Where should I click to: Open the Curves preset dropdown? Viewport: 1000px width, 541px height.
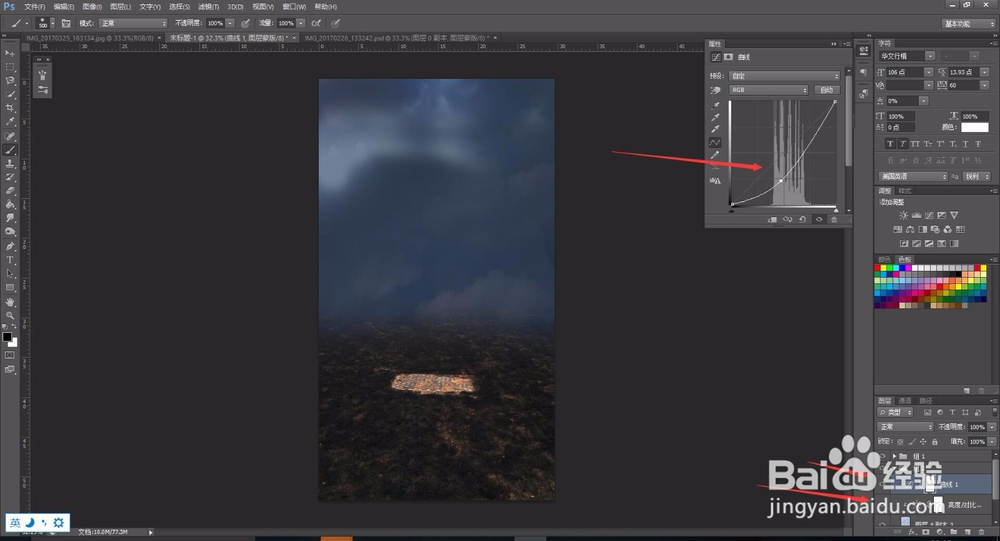coord(784,76)
